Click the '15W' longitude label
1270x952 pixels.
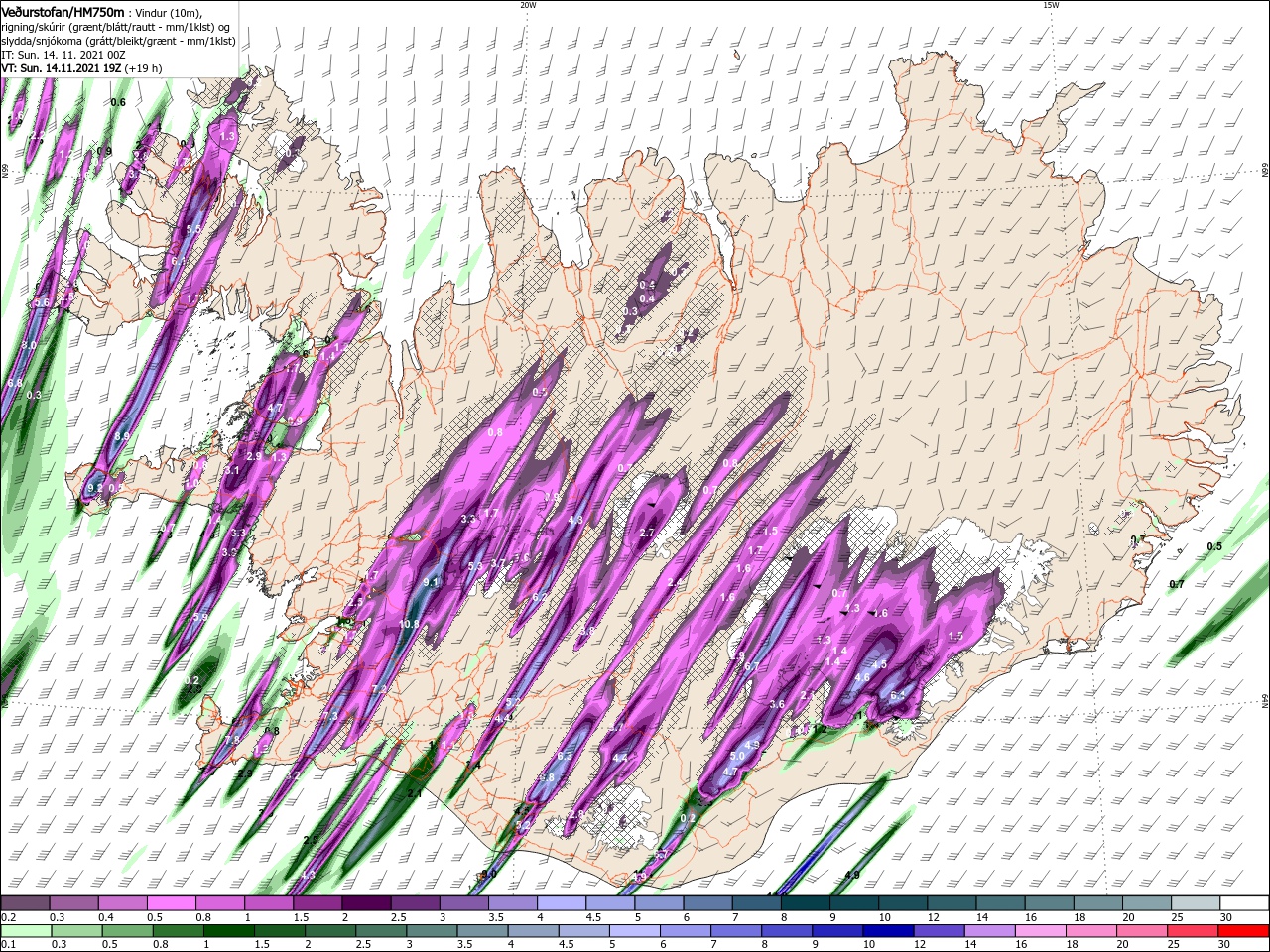click(x=1051, y=5)
